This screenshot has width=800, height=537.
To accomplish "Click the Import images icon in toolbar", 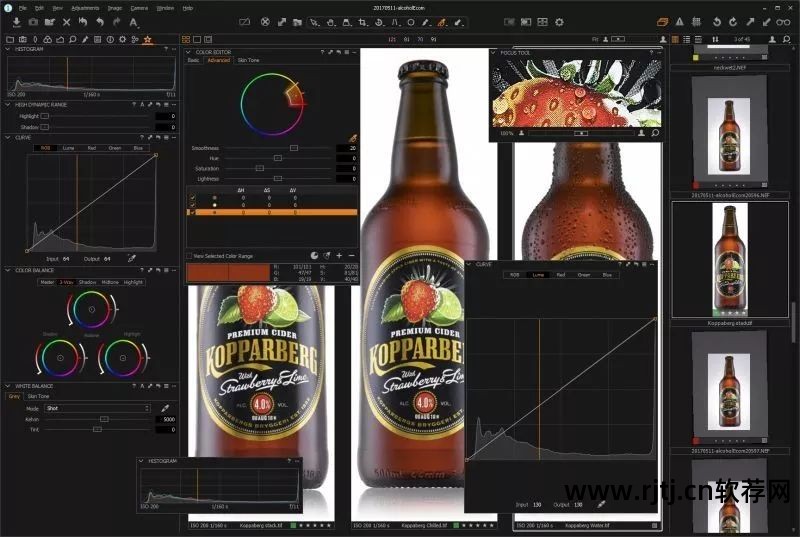I will [17, 21].
